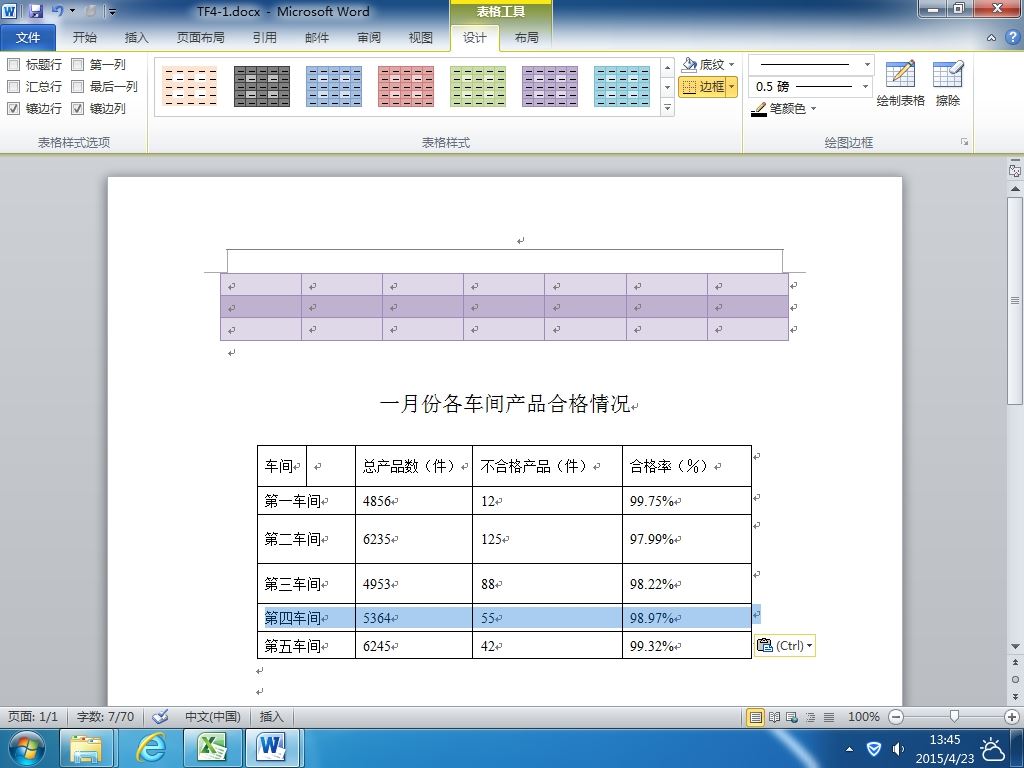Open the 底纹 shading dropdown arrow

click(x=731, y=65)
